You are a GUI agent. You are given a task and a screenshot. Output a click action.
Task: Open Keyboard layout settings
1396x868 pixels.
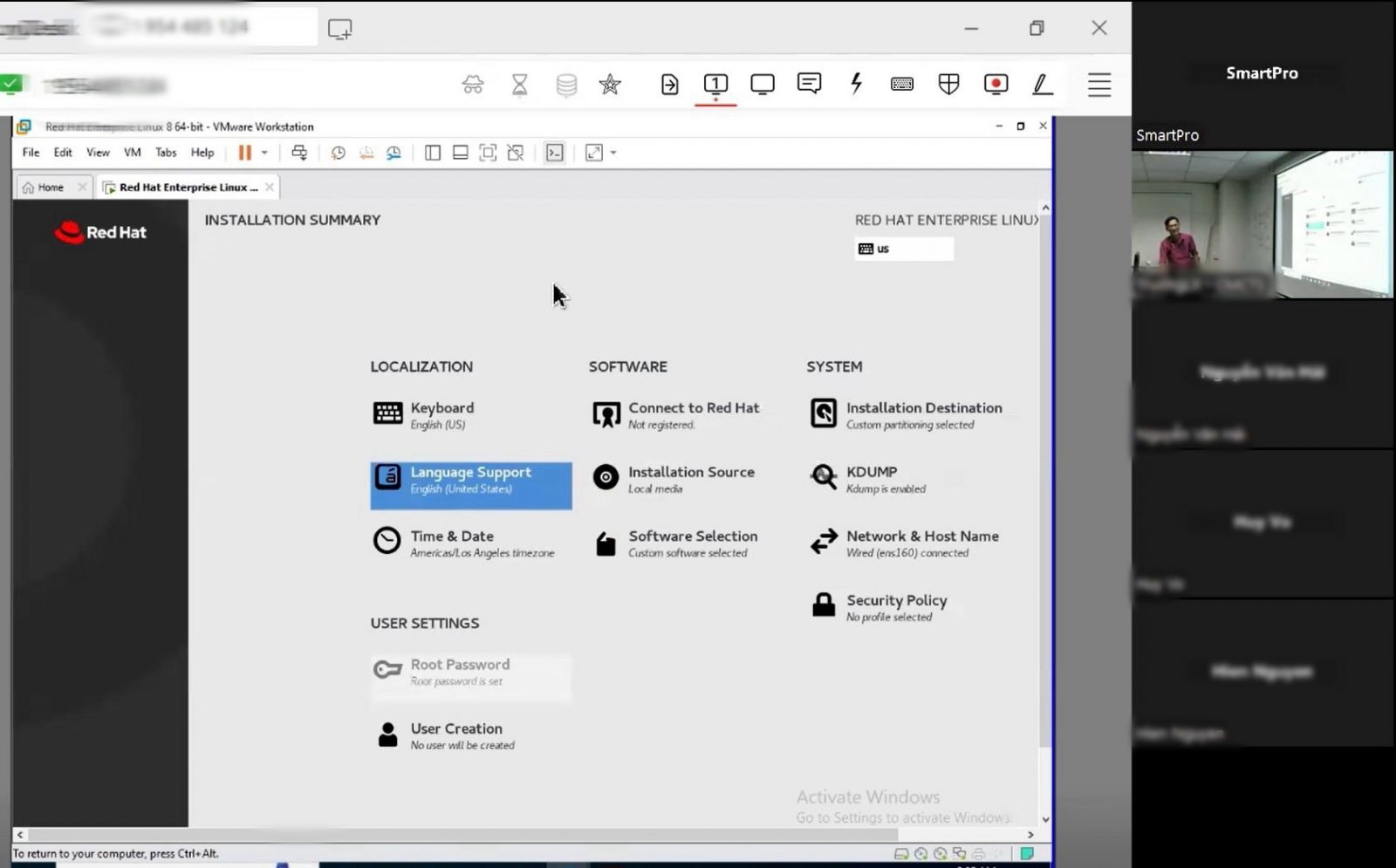tap(425, 415)
